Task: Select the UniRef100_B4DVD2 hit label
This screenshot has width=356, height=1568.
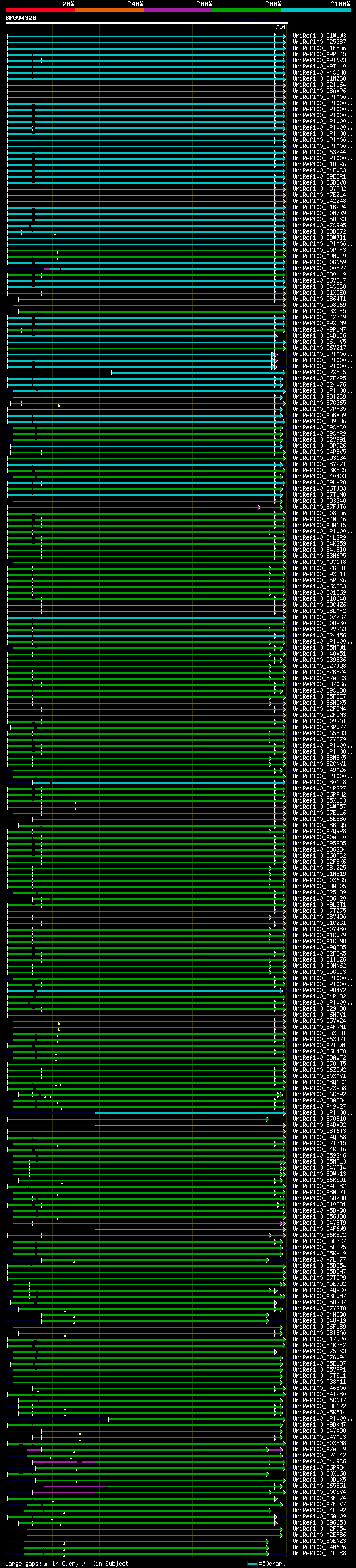Action: (x=319, y=1125)
